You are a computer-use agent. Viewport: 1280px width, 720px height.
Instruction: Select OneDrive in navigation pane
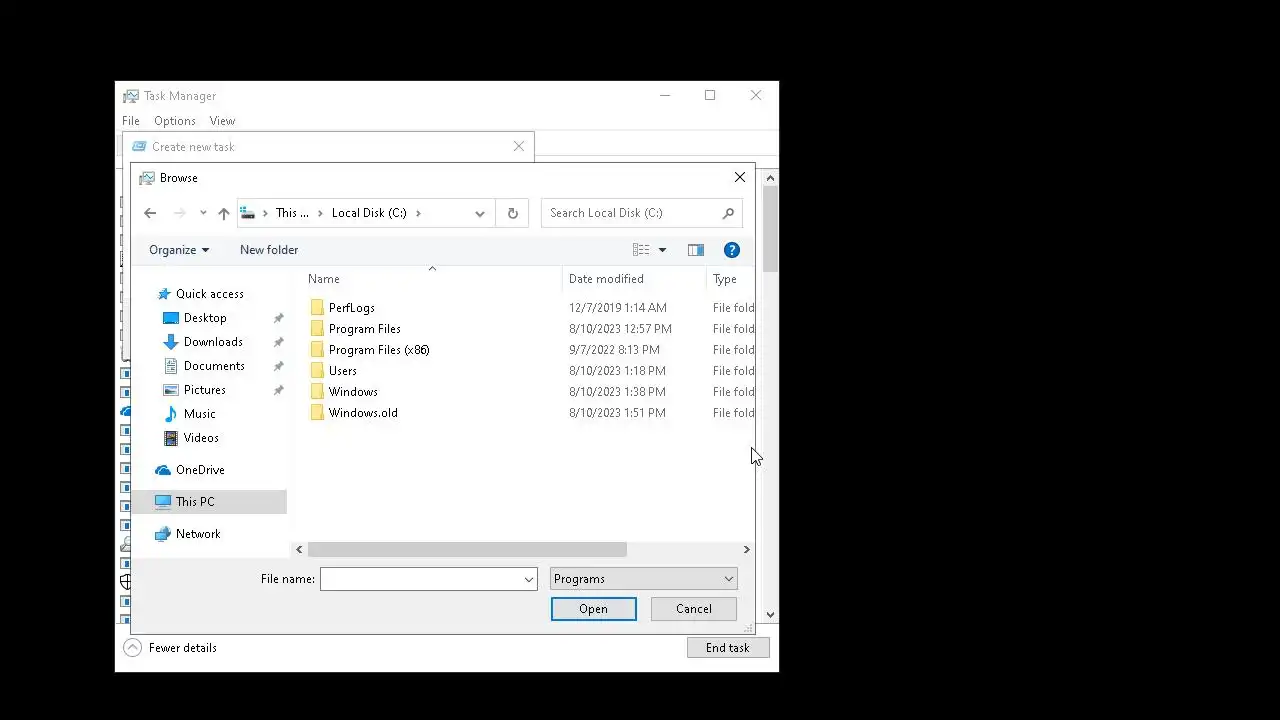click(x=200, y=470)
